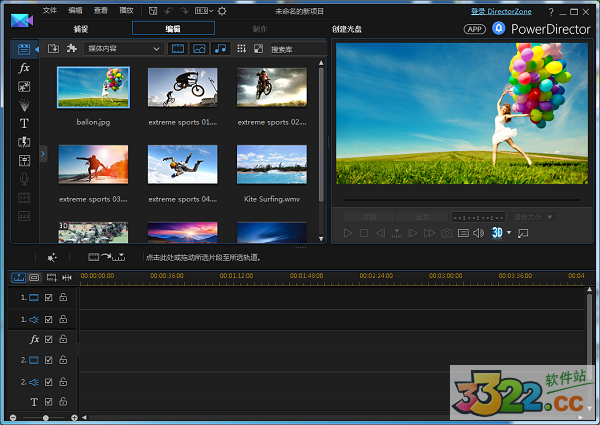This screenshot has height=425, width=600.
Task: Open the media content dropdown
Action: tap(125, 48)
